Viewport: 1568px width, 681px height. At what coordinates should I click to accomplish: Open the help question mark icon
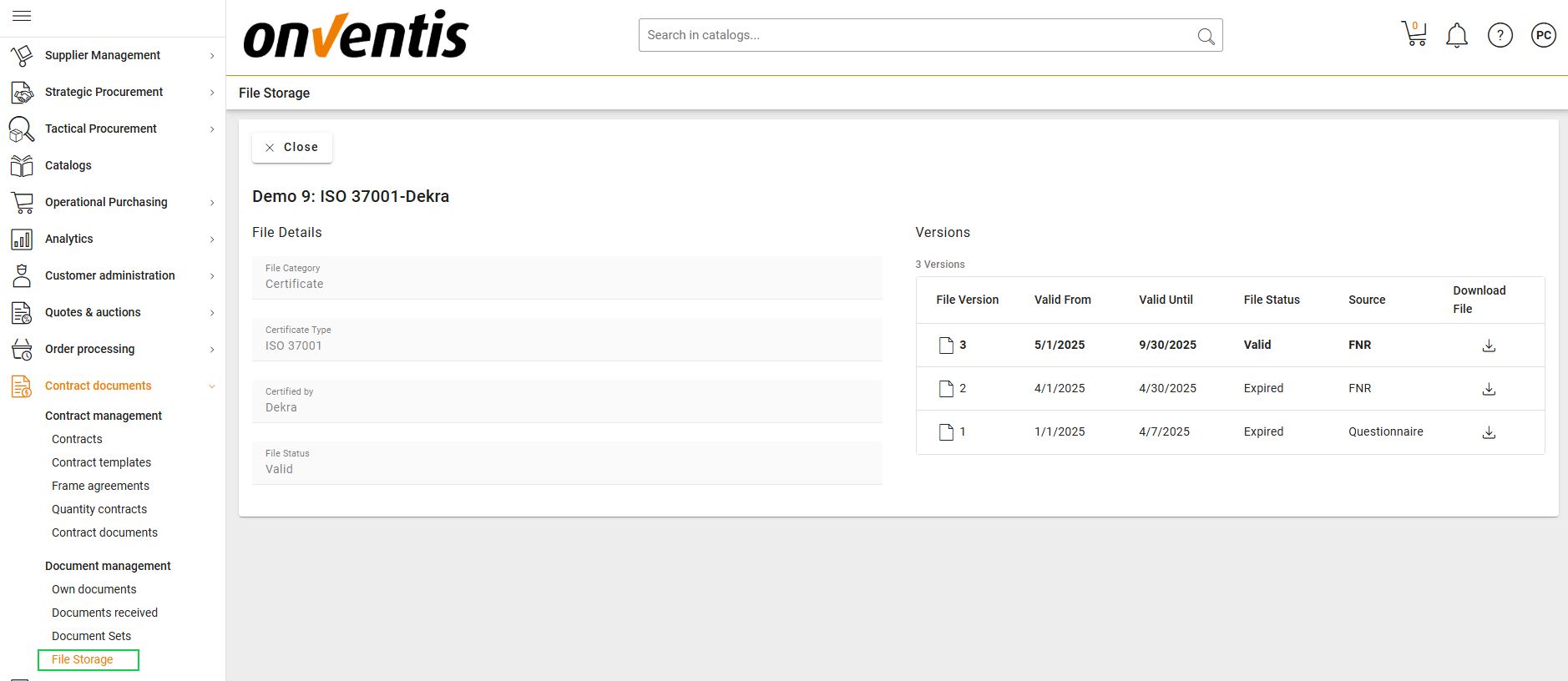1500,35
